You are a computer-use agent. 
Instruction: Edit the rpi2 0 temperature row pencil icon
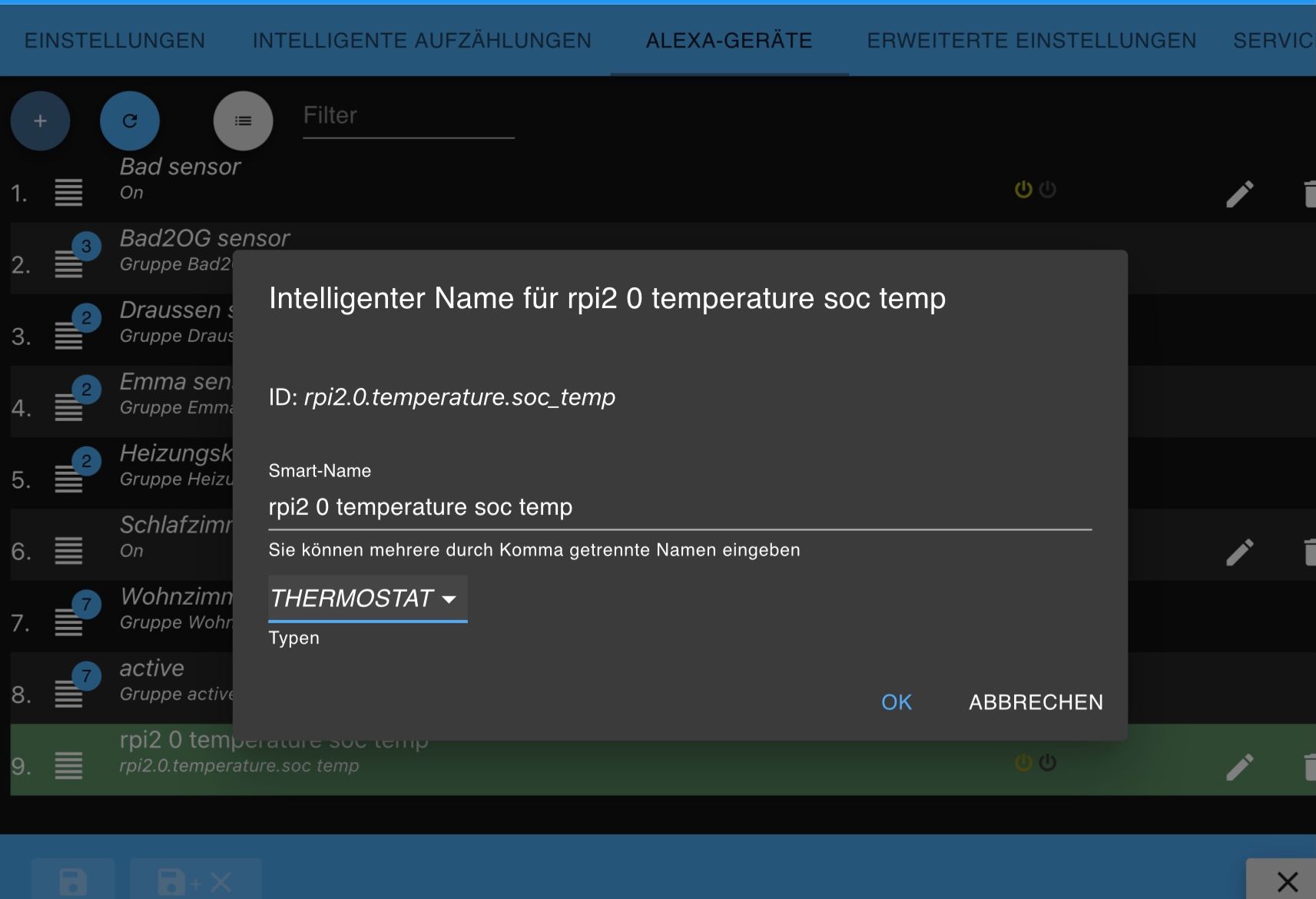click(1239, 766)
